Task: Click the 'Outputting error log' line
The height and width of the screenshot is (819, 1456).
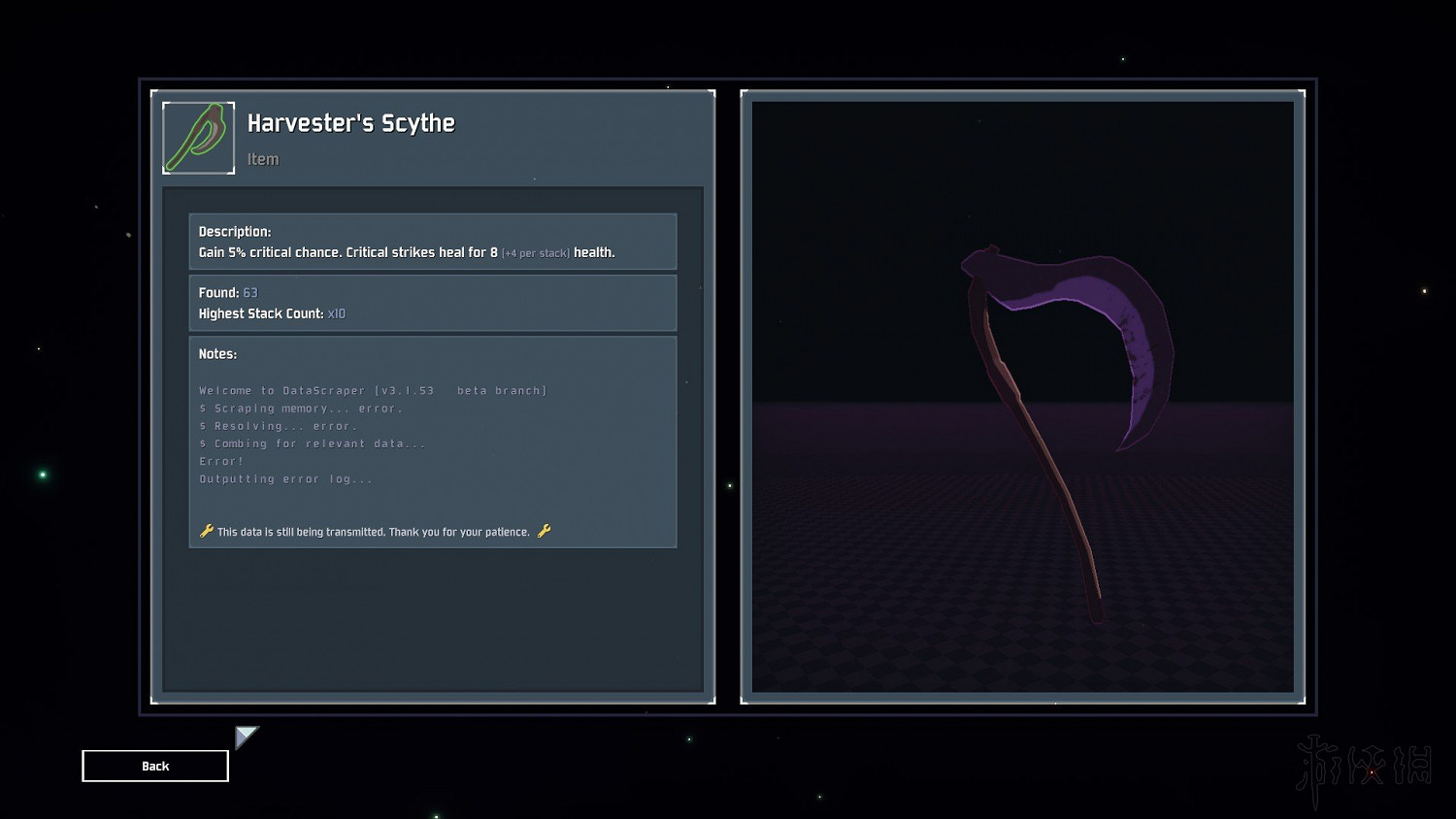Action: pos(285,478)
